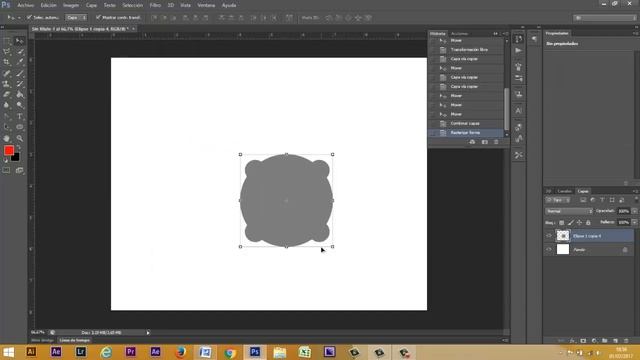Image resolution: width=640 pixels, height=360 pixels.
Task: Select the Quick Selection tool
Action: [x=19, y=52]
